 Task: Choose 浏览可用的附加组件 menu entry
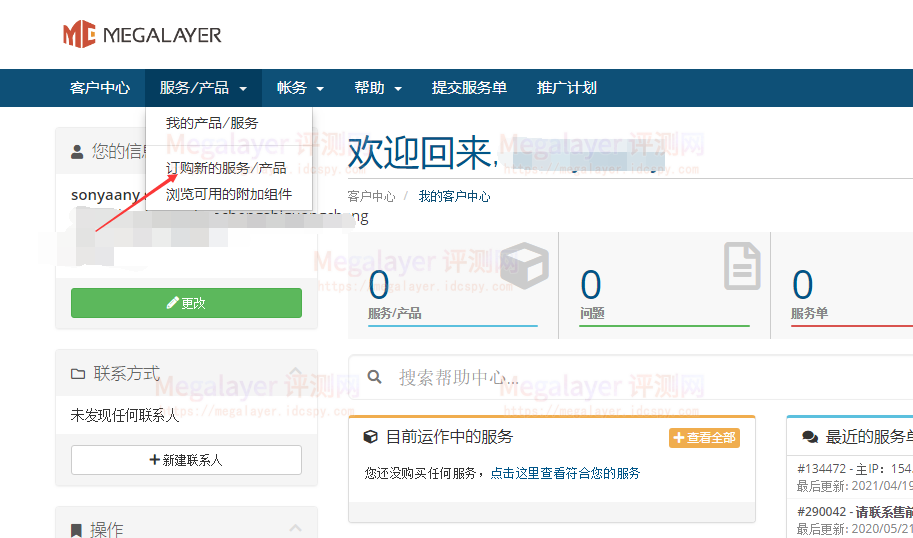pos(229,194)
